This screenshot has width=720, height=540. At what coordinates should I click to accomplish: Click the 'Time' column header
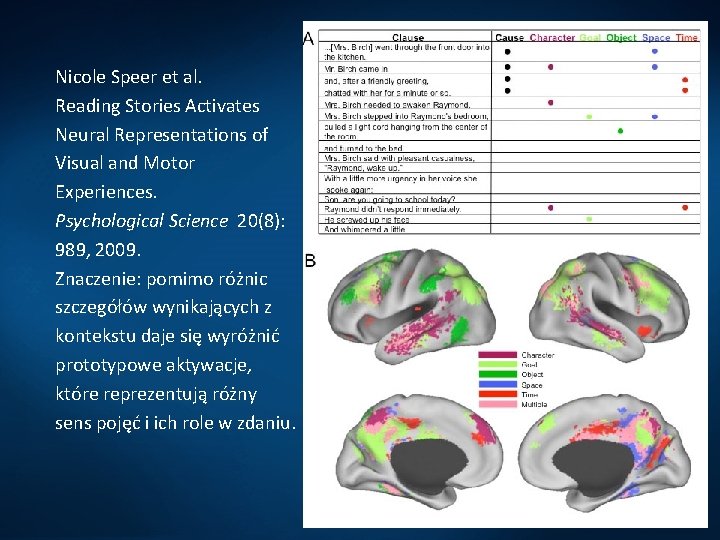click(x=687, y=37)
